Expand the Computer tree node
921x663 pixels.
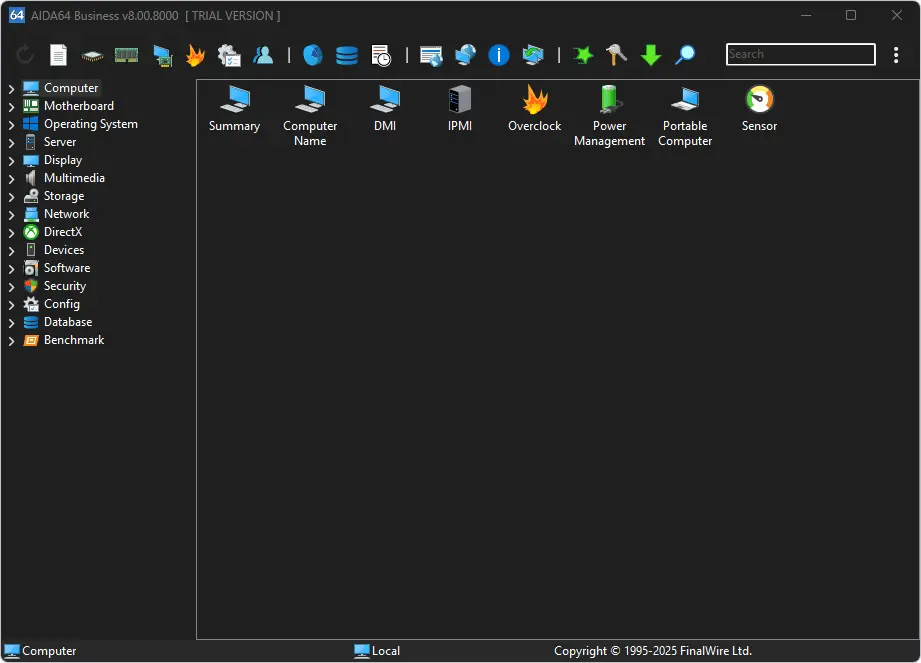[11, 89]
